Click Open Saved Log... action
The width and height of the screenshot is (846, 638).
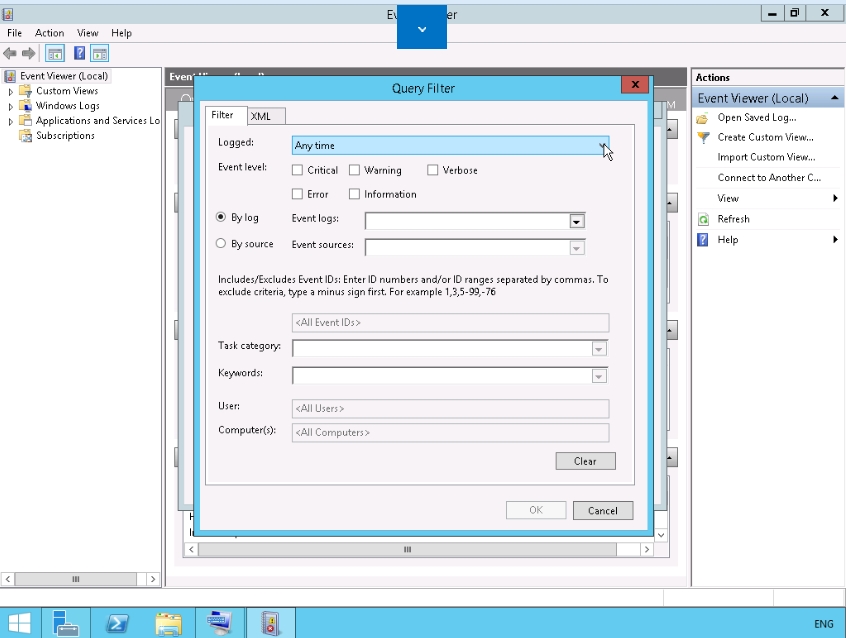[x=756, y=118]
